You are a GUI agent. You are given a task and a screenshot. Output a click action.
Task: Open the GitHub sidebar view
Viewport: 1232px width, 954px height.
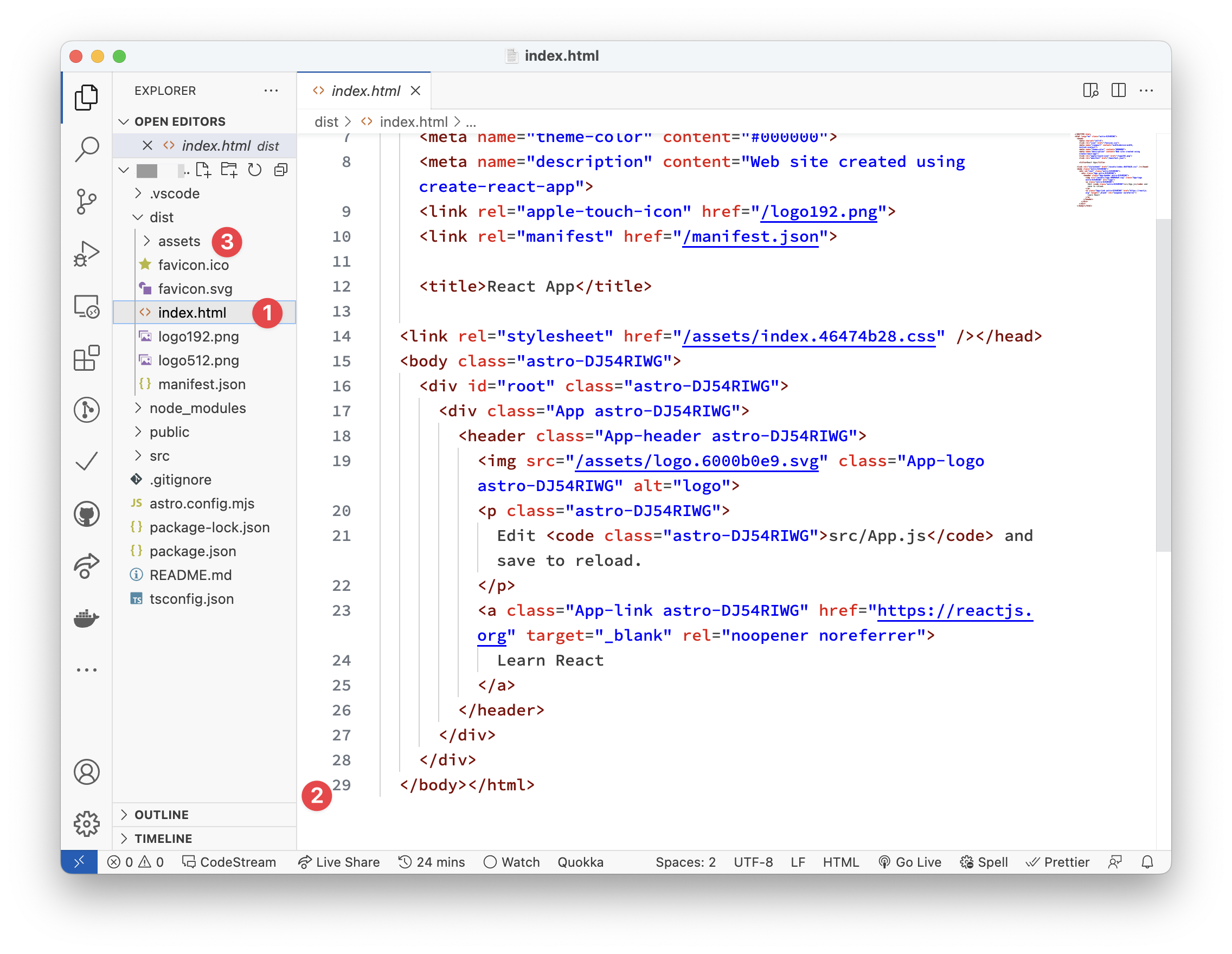point(86,514)
